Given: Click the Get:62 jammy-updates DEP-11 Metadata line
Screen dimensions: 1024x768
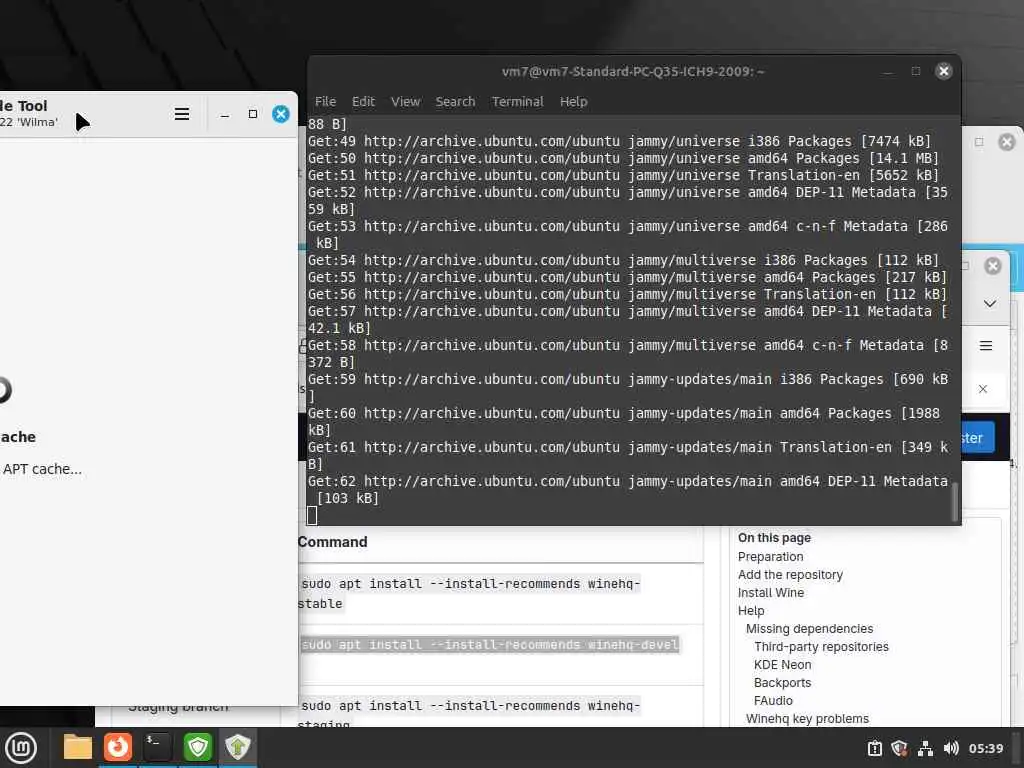Looking at the screenshot, I should [x=628, y=490].
